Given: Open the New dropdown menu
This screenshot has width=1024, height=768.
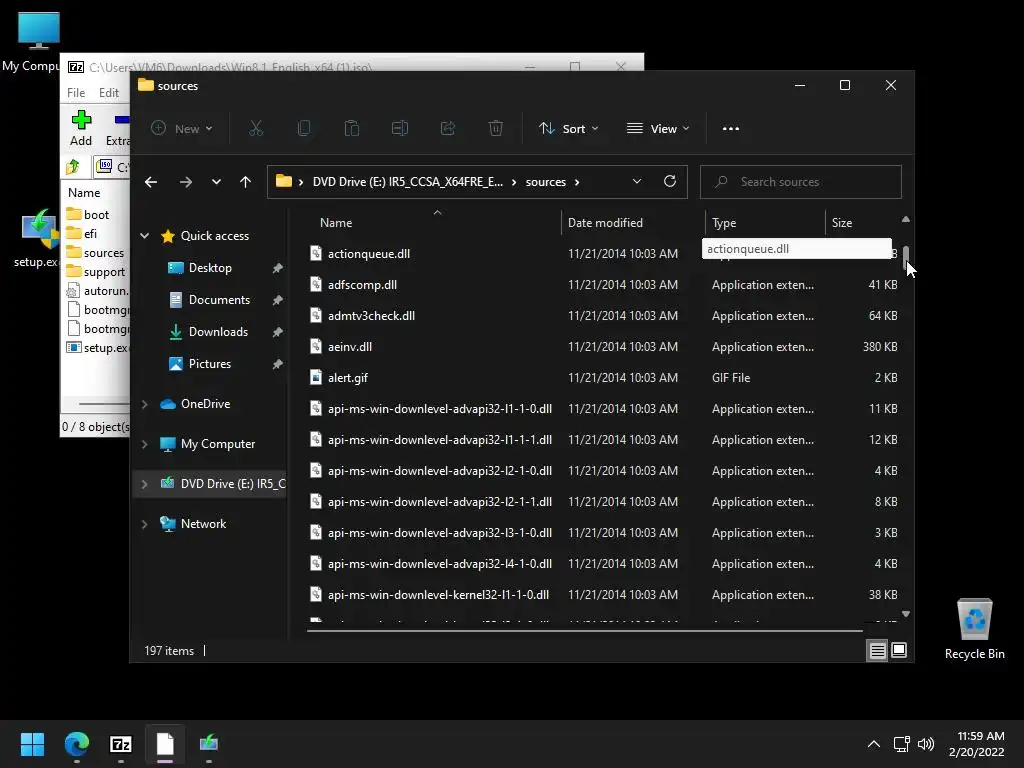Looking at the screenshot, I should click(182, 129).
